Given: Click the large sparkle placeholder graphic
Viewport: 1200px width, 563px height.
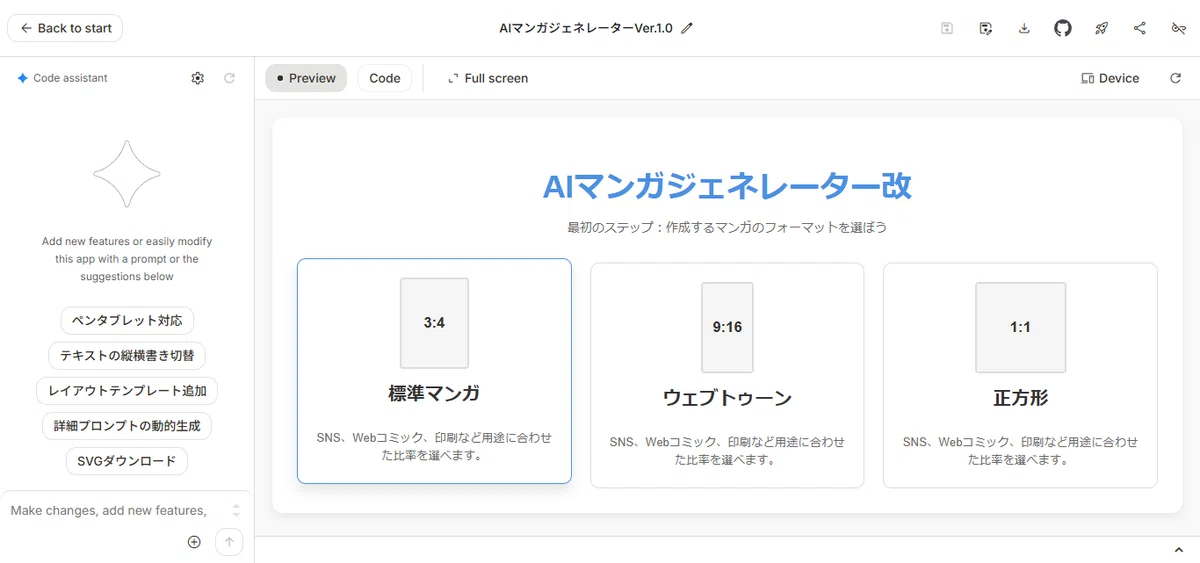Looking at the screenshot, I should [127, 173].
